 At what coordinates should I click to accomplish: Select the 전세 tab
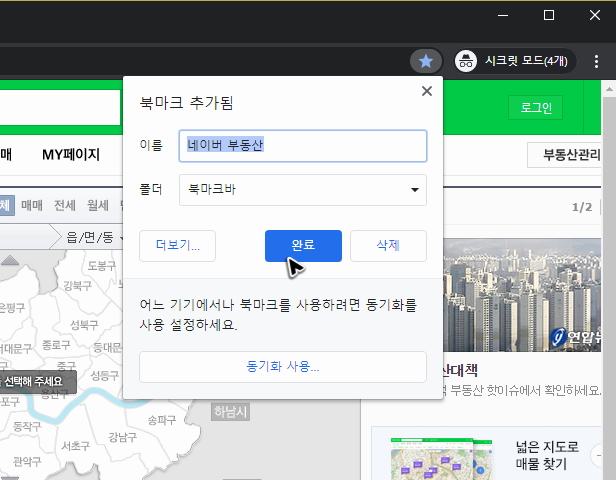point(65,205)
